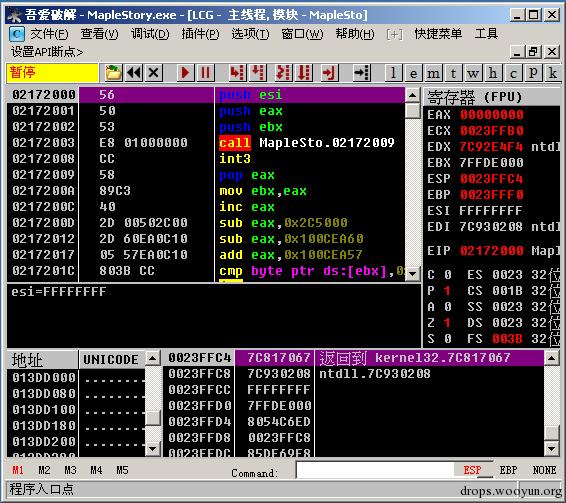Toggle EBP stack tracking mode
Screen dimensions: 566x503
point(508,470)
